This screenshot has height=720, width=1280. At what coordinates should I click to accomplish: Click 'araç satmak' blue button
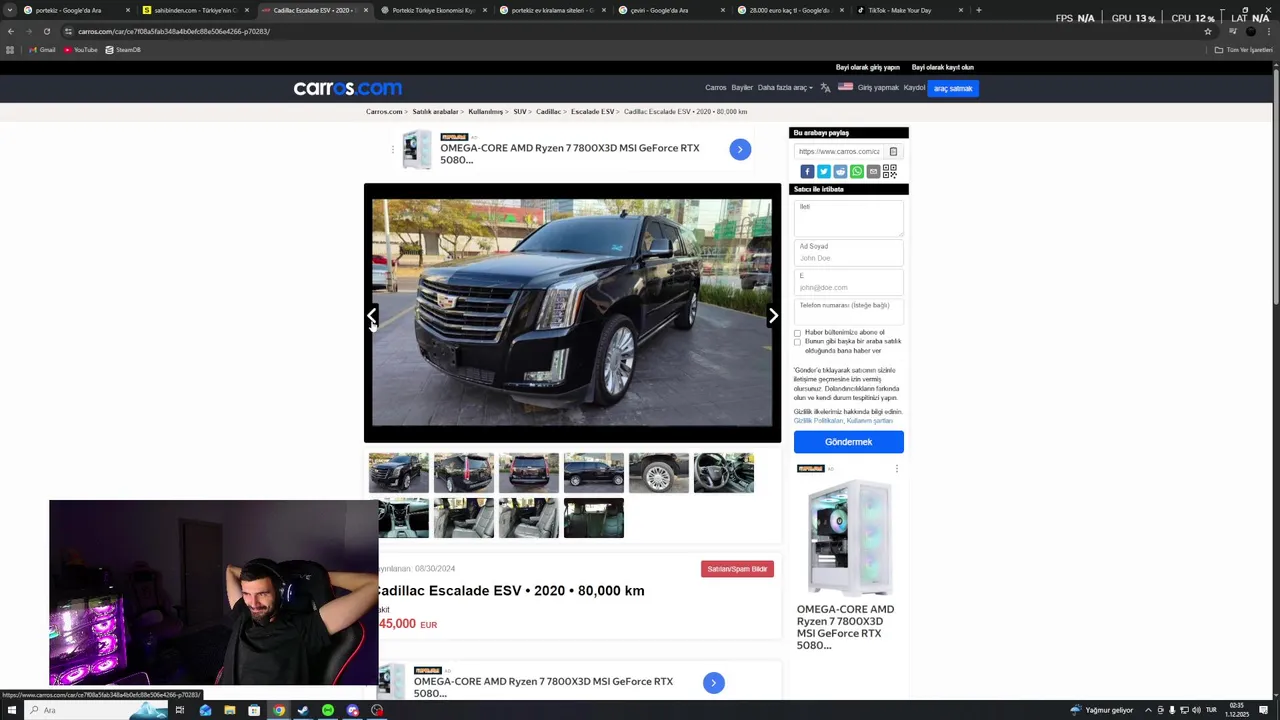click(x=953, y=88)
